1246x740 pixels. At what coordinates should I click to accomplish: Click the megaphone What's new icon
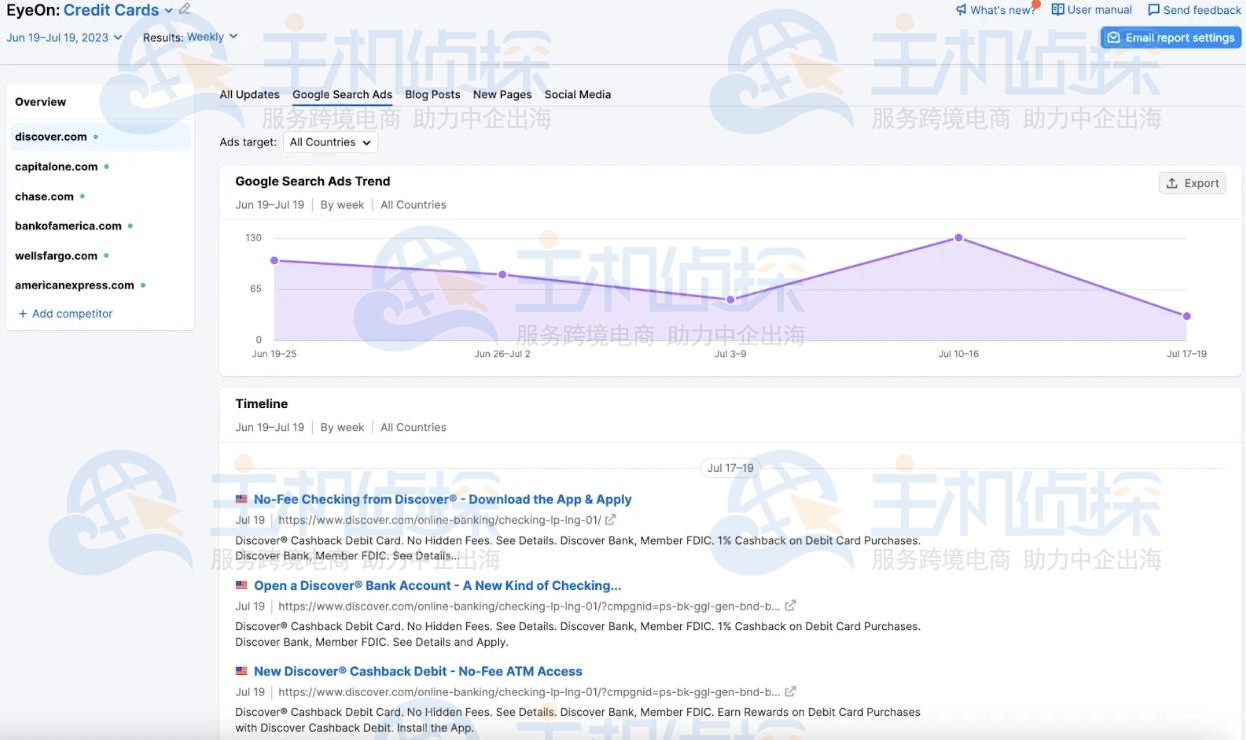[961, 10]
